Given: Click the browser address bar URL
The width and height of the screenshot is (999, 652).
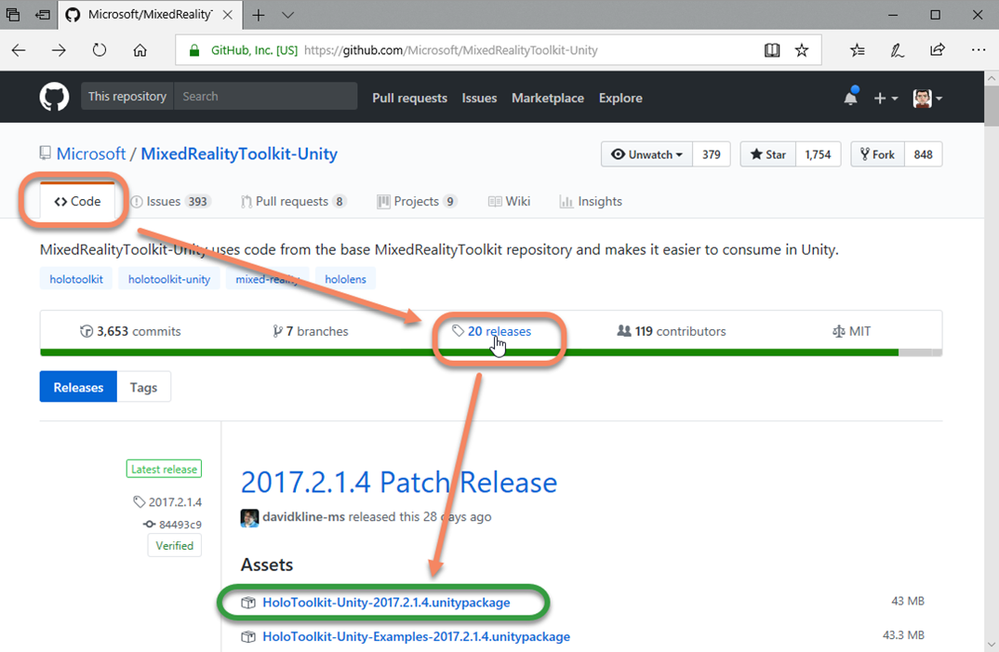Looking at the screenshot, I should pos(450,50).
